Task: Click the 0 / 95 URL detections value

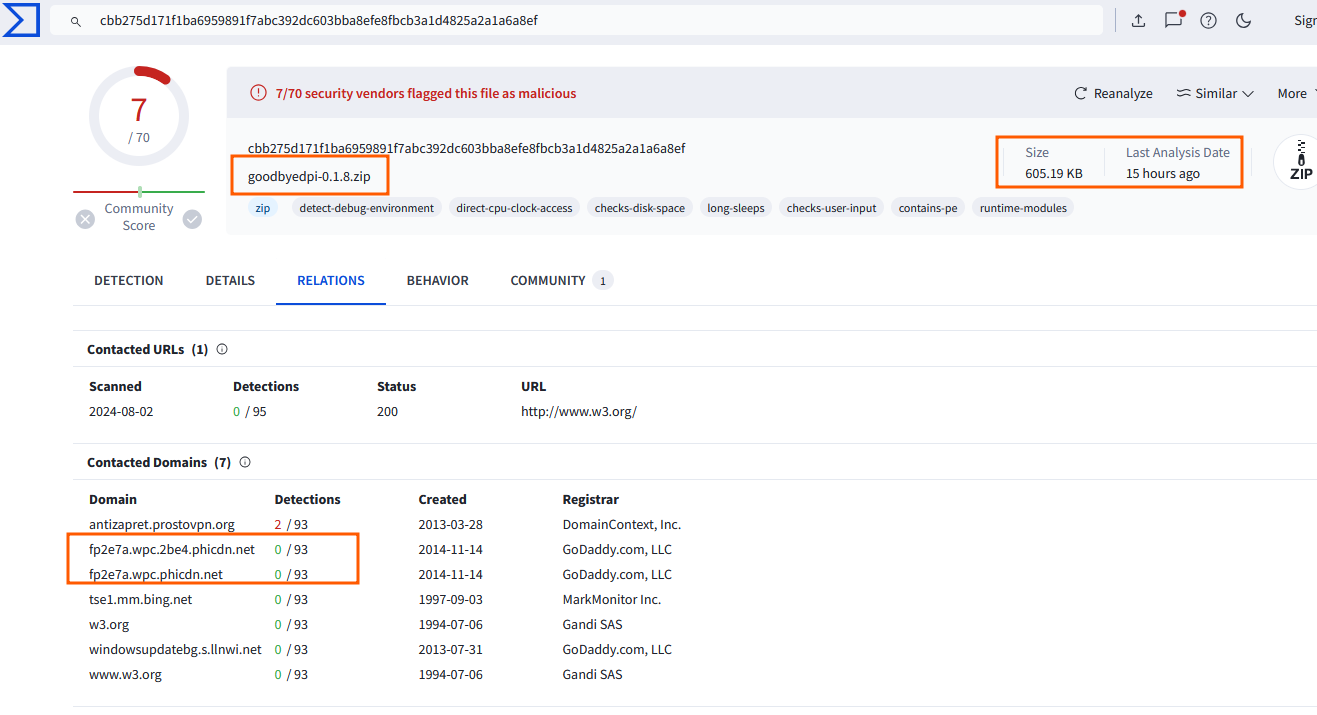Action: click(250, 411)
